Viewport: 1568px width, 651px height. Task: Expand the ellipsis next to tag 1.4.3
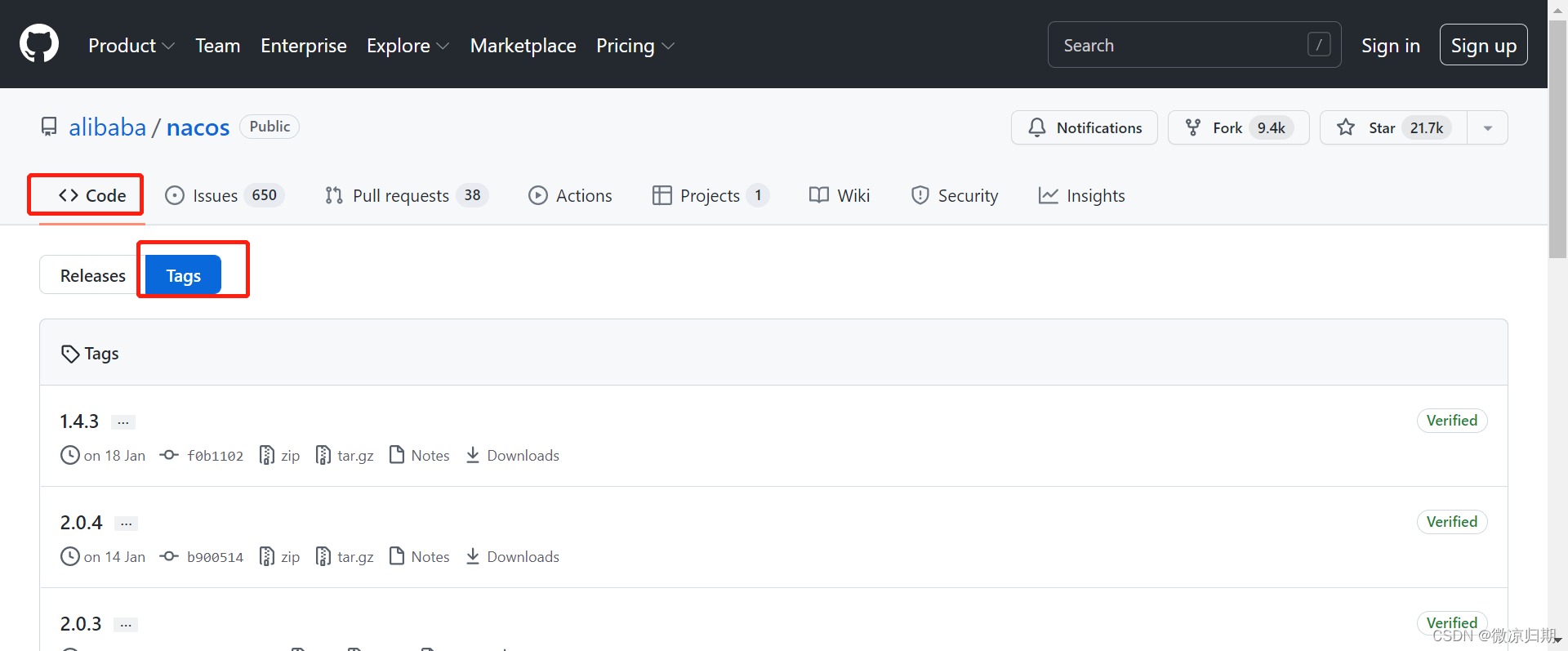click(123, 422)
